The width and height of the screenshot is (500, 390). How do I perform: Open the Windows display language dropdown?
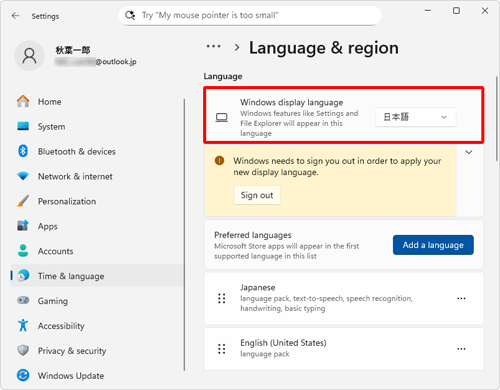(416, 117)
